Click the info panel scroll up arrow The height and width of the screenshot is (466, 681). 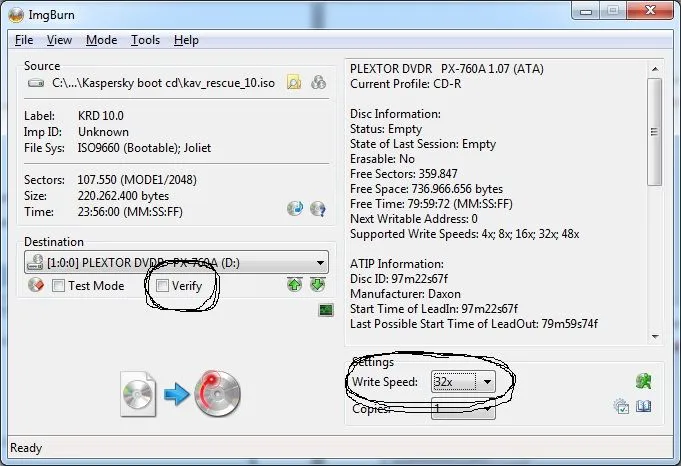pyautogui.click(x=655, y=69)
